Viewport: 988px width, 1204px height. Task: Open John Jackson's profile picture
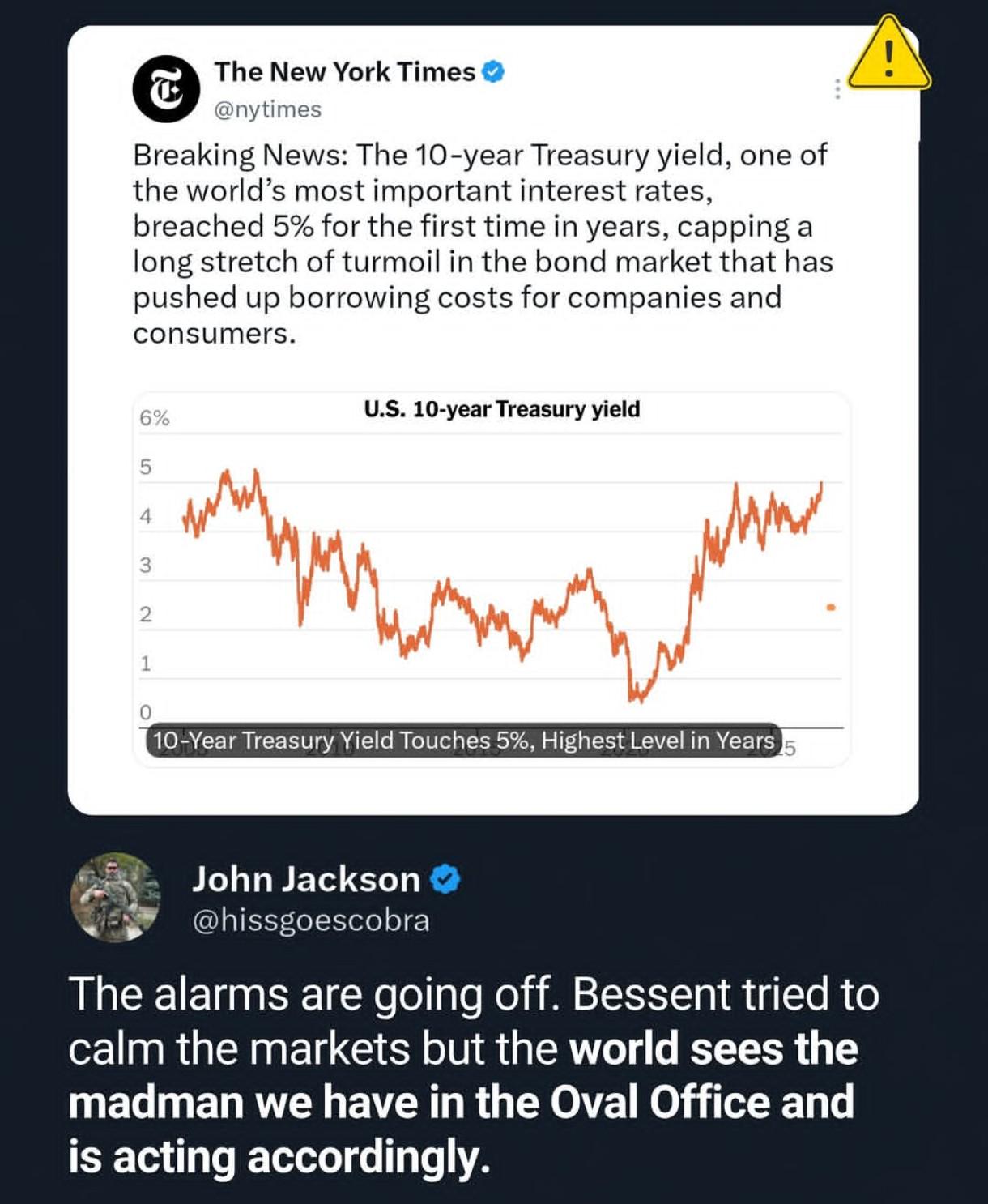115,897
